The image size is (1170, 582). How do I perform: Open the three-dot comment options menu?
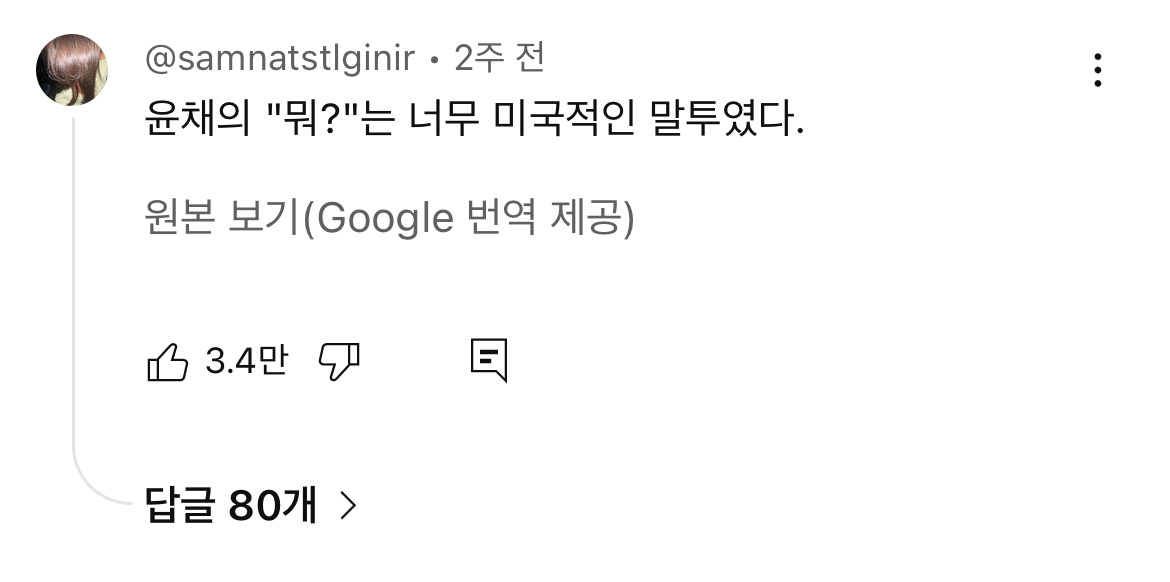pos(1097,70)
